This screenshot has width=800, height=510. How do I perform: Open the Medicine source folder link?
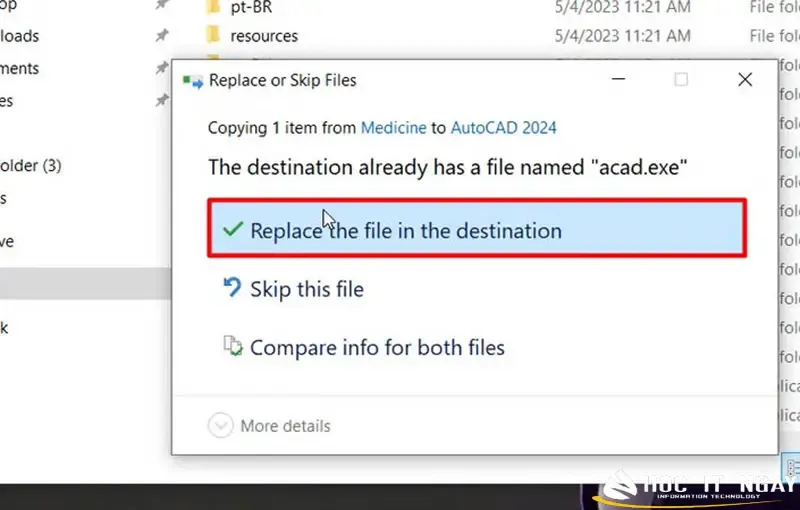(393, 128)
